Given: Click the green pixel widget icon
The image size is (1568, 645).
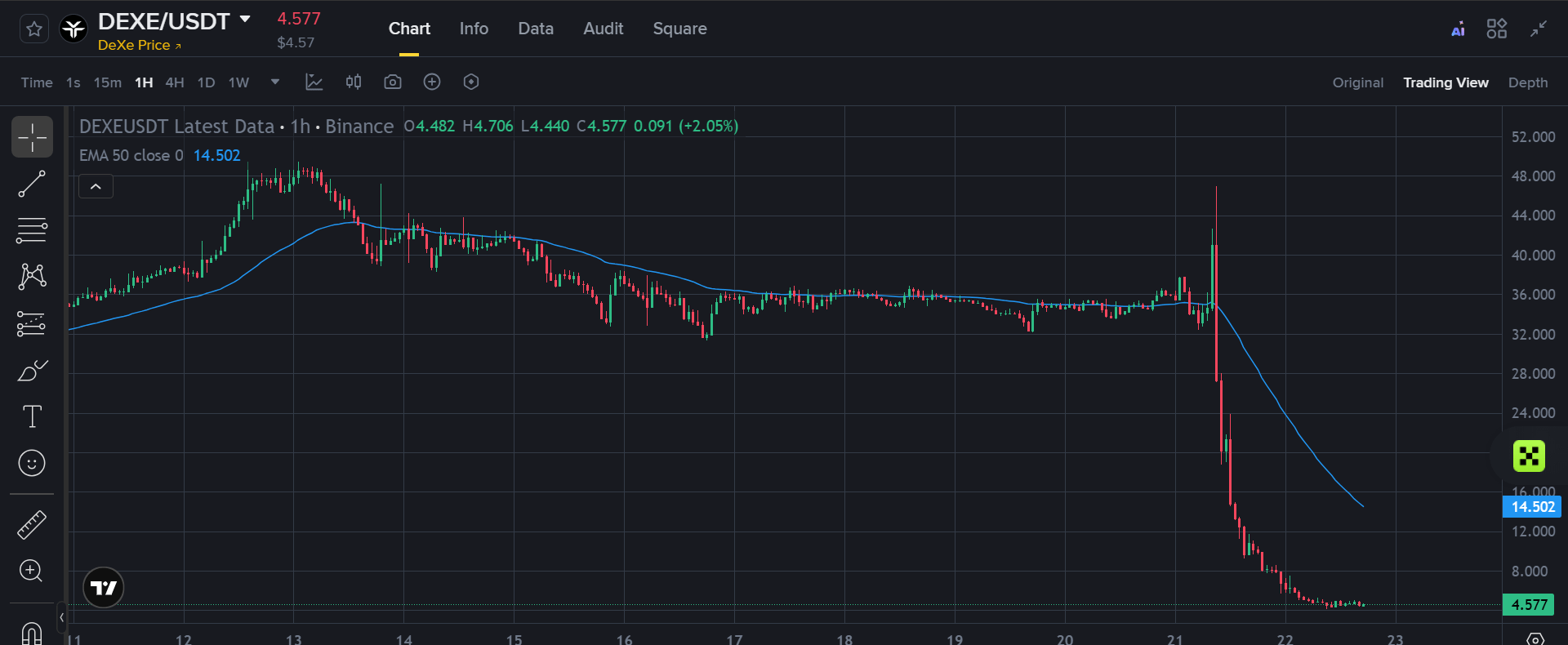Looking at the screenshot, I should [x=1529, y=456].
